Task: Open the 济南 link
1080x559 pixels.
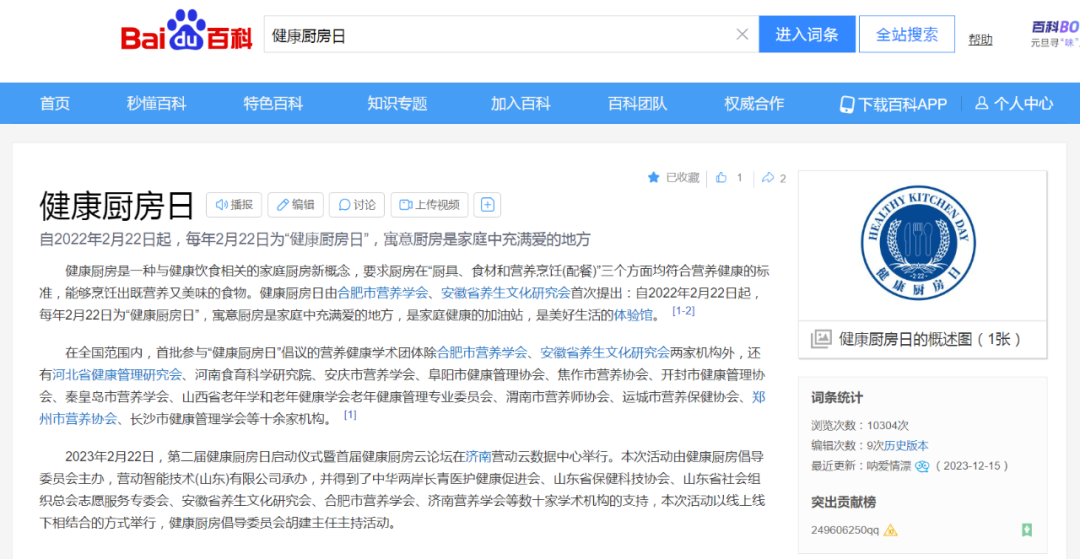Action: (x=478, y=456)
